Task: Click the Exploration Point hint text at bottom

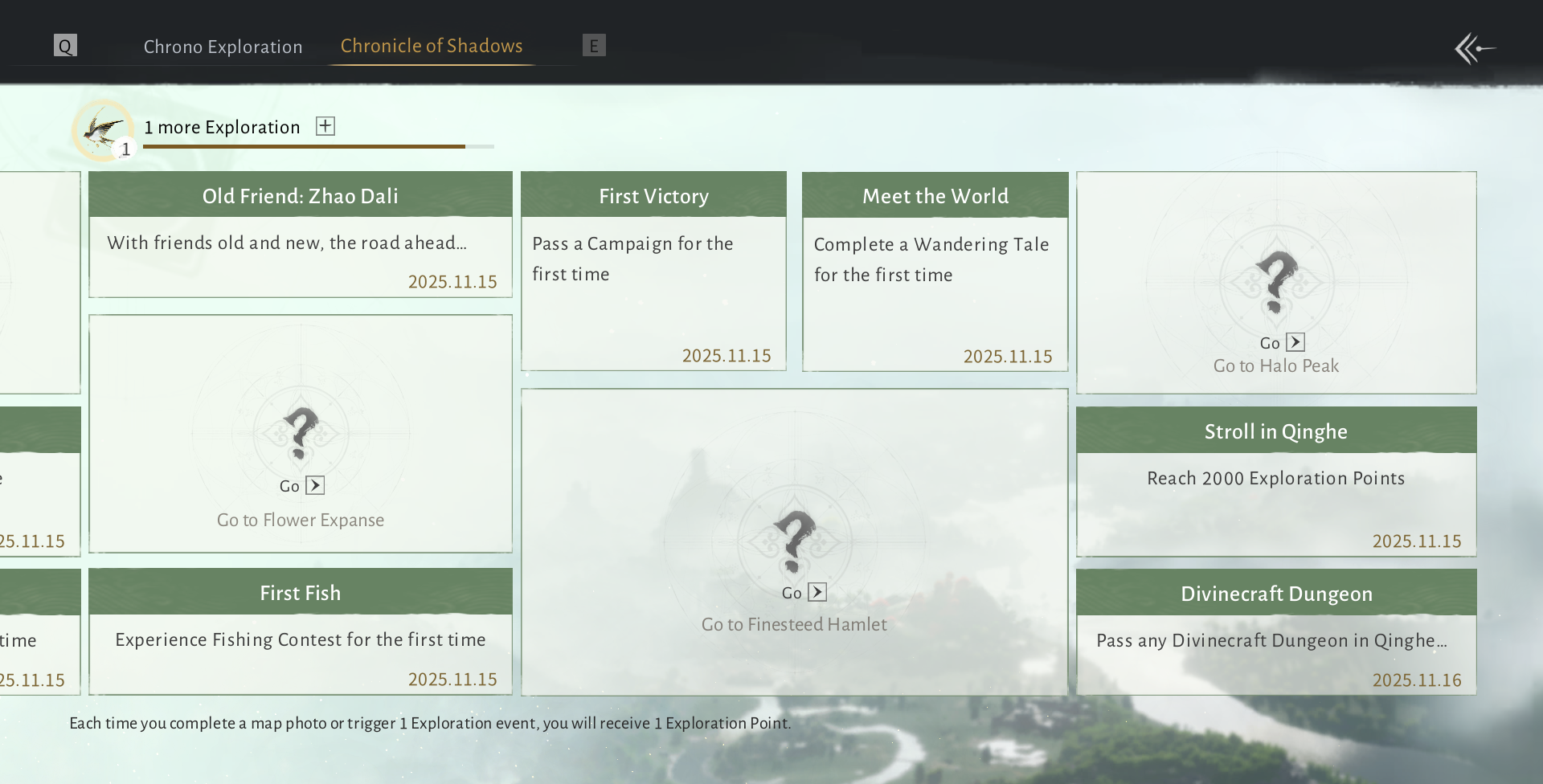Action: (x=430, y=723)
